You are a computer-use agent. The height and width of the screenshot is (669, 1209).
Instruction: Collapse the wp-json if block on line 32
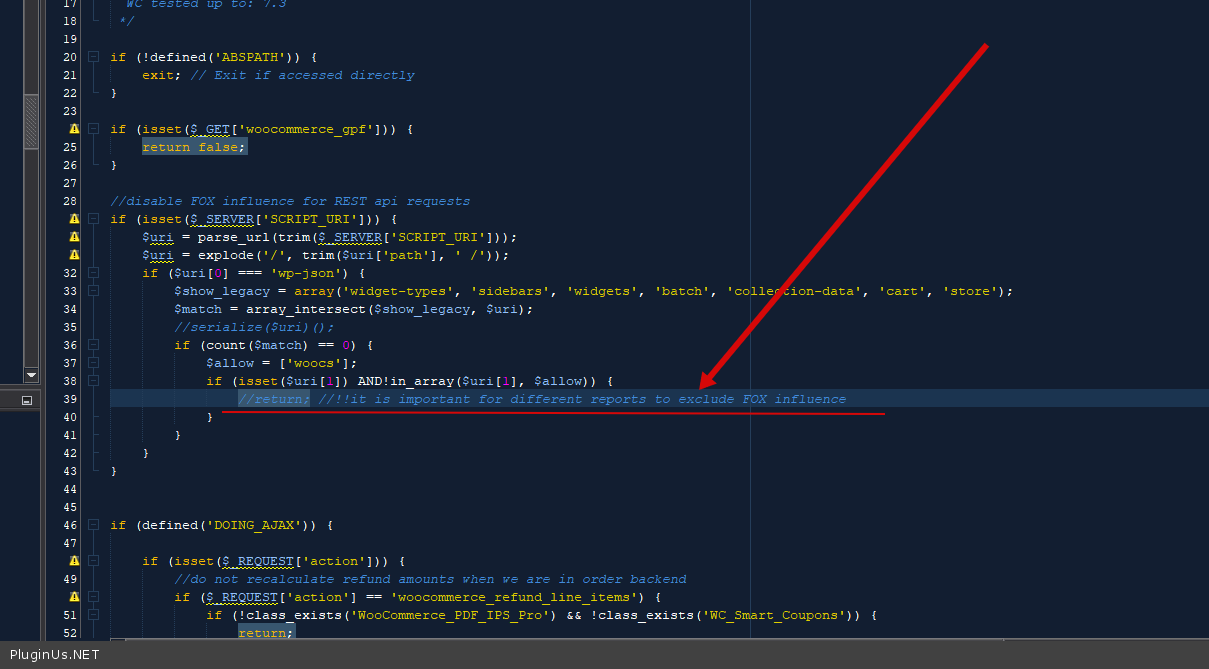(93, 273)
